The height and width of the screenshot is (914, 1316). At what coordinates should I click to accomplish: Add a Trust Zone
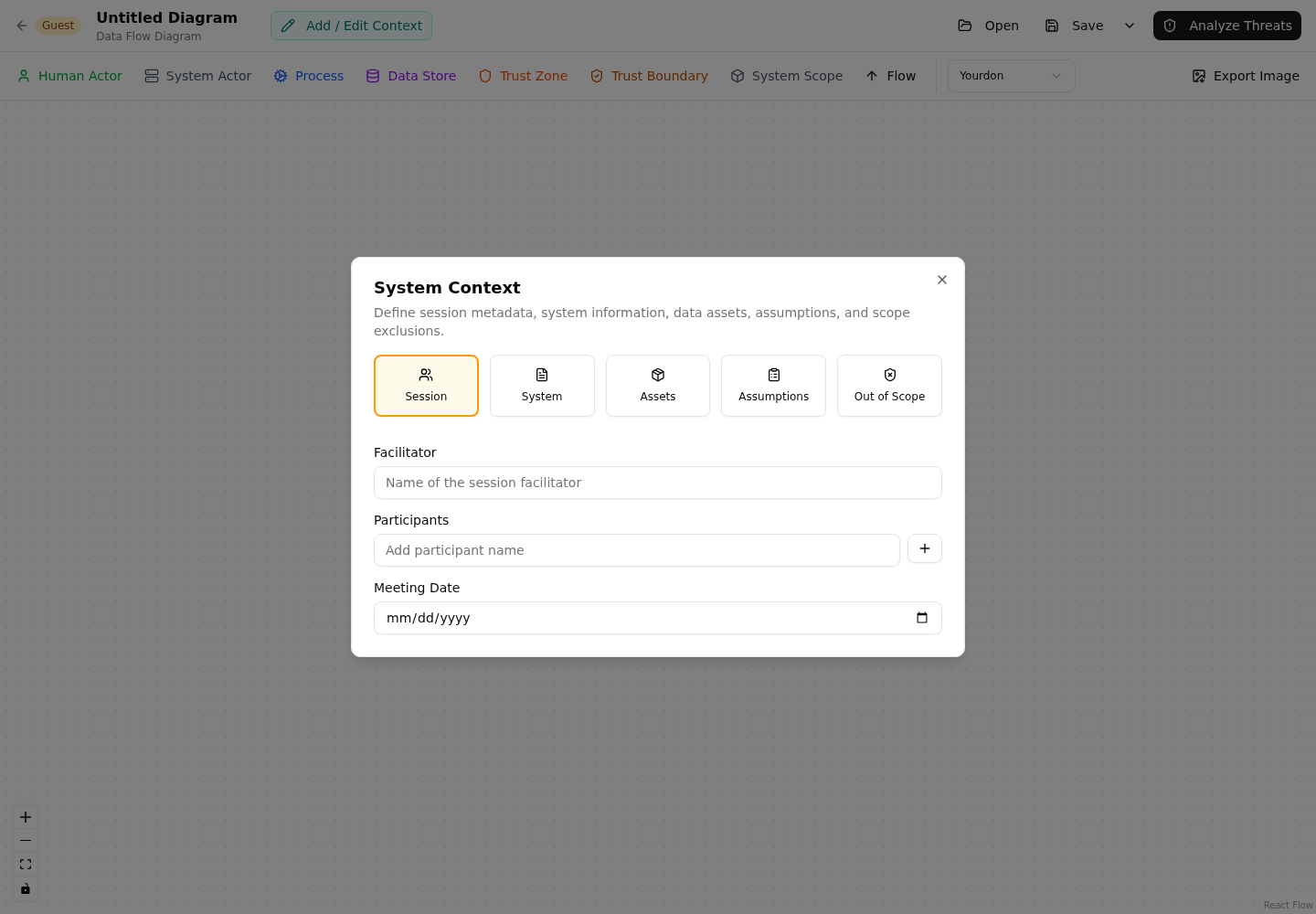(523, 76)
